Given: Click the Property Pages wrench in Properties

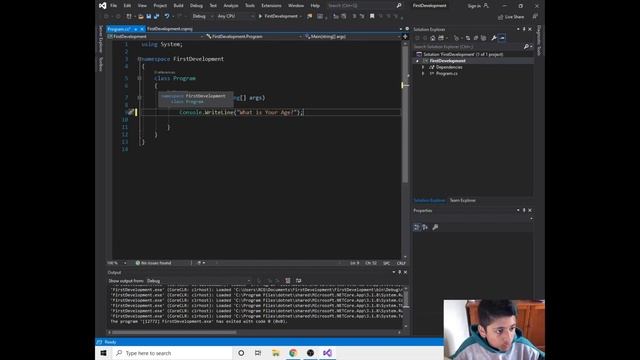Looking at the screenshot, I should (x=435, y=227).
